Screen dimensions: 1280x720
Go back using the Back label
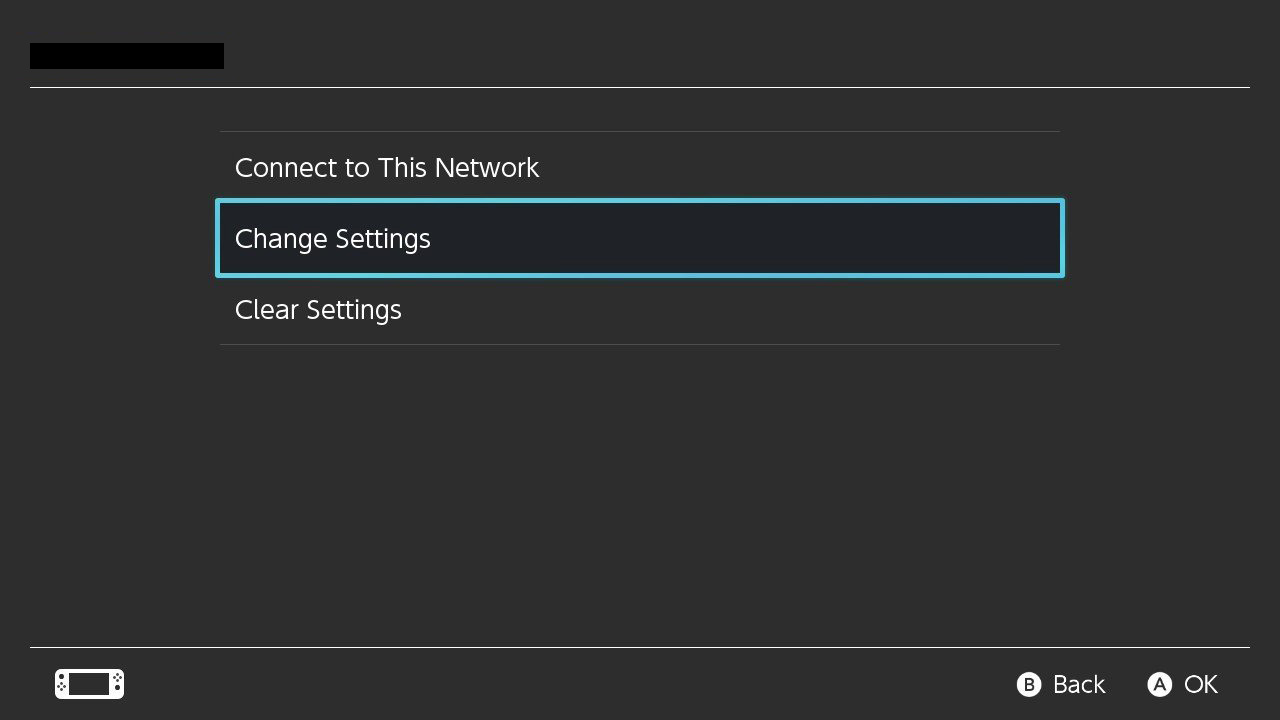point(1079,684)
